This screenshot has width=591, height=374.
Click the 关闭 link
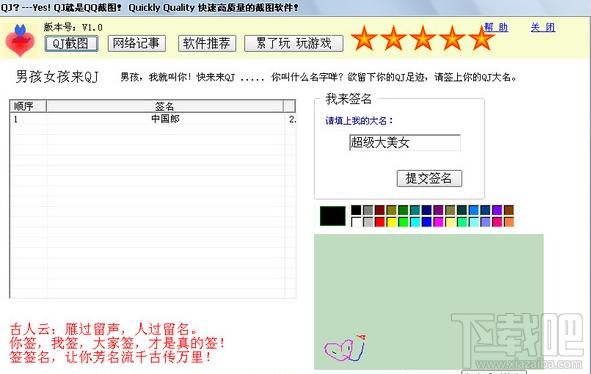pyautogui.click(x=543, y=27)
